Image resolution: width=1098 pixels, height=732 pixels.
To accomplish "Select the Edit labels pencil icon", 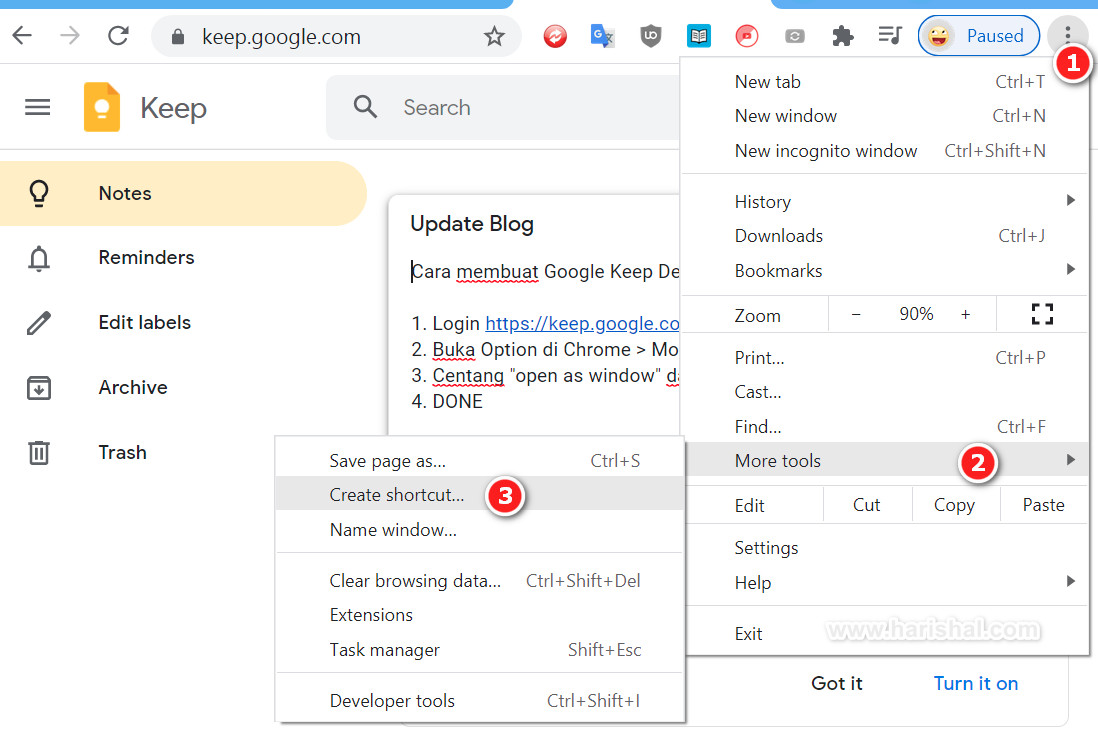I will (38, 322).
